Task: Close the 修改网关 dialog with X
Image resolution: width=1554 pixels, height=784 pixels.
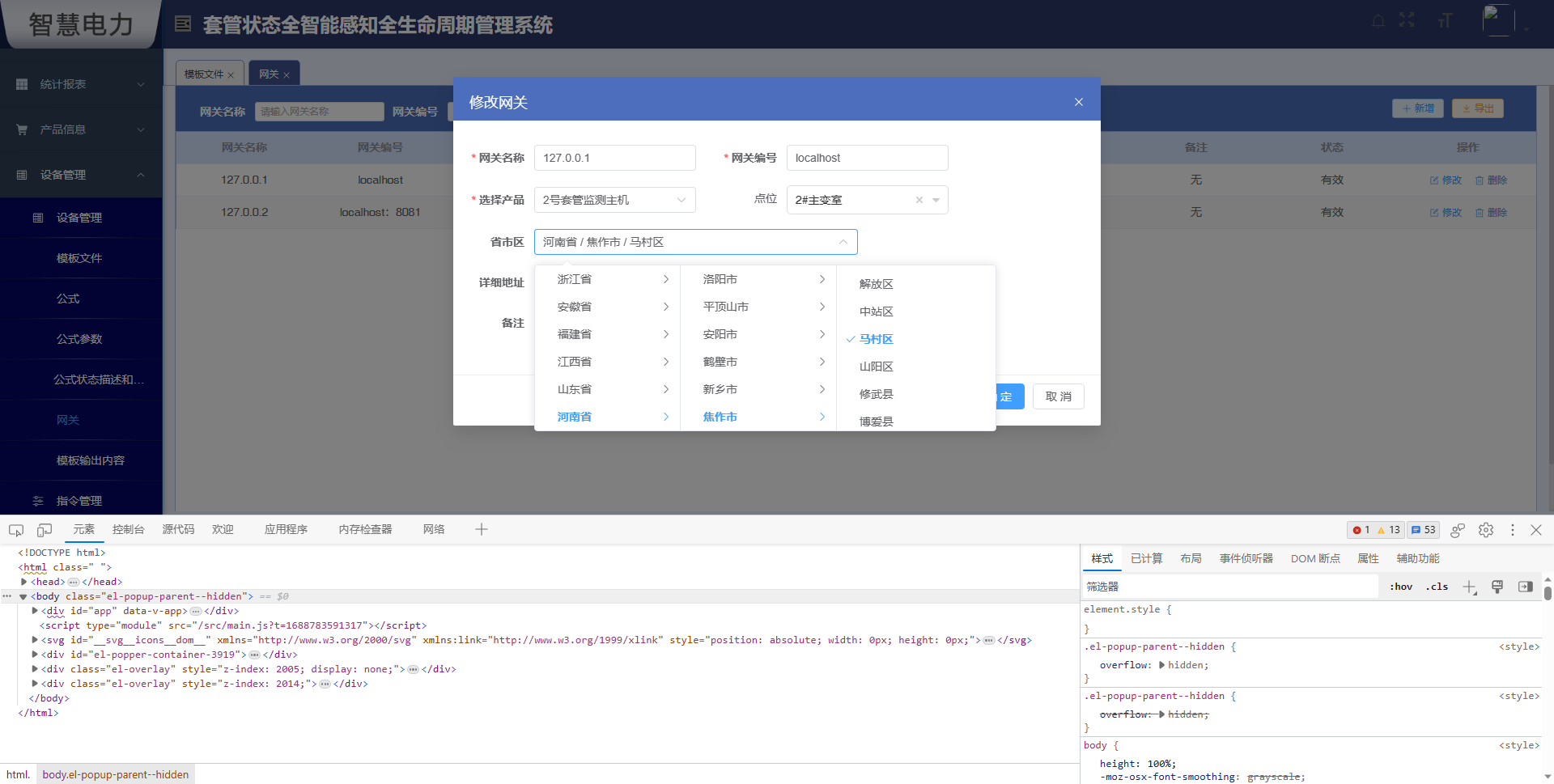Action: pyautogui.click(x=1078, y=102)
